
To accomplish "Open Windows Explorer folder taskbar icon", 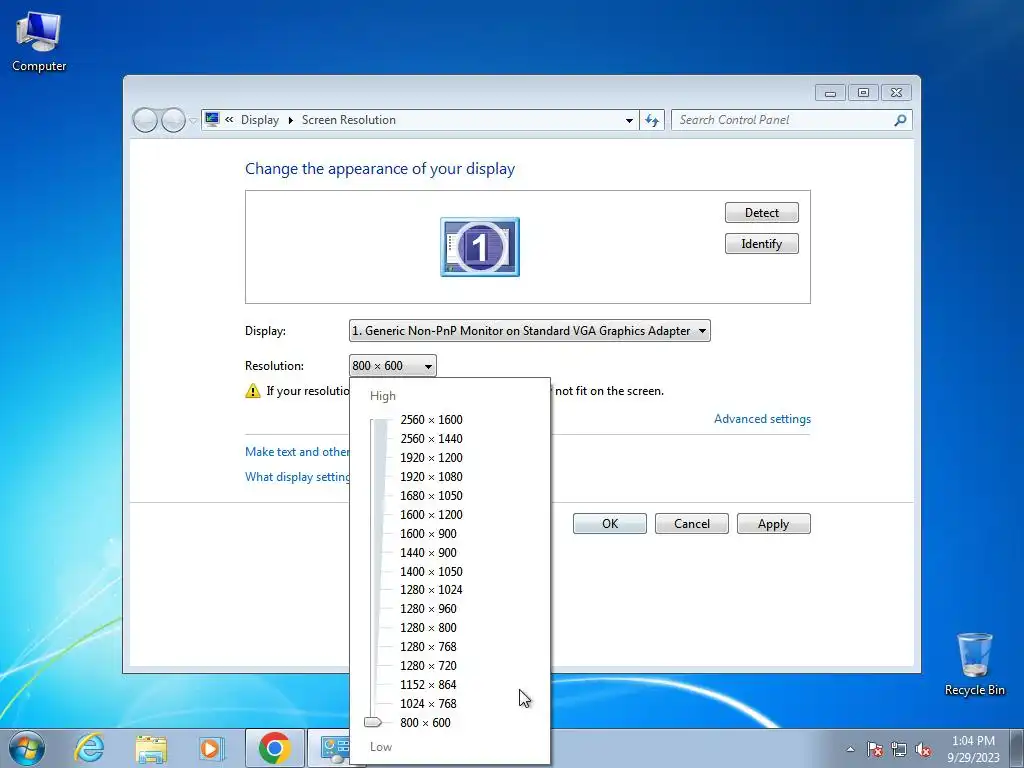I will [151, 748].
